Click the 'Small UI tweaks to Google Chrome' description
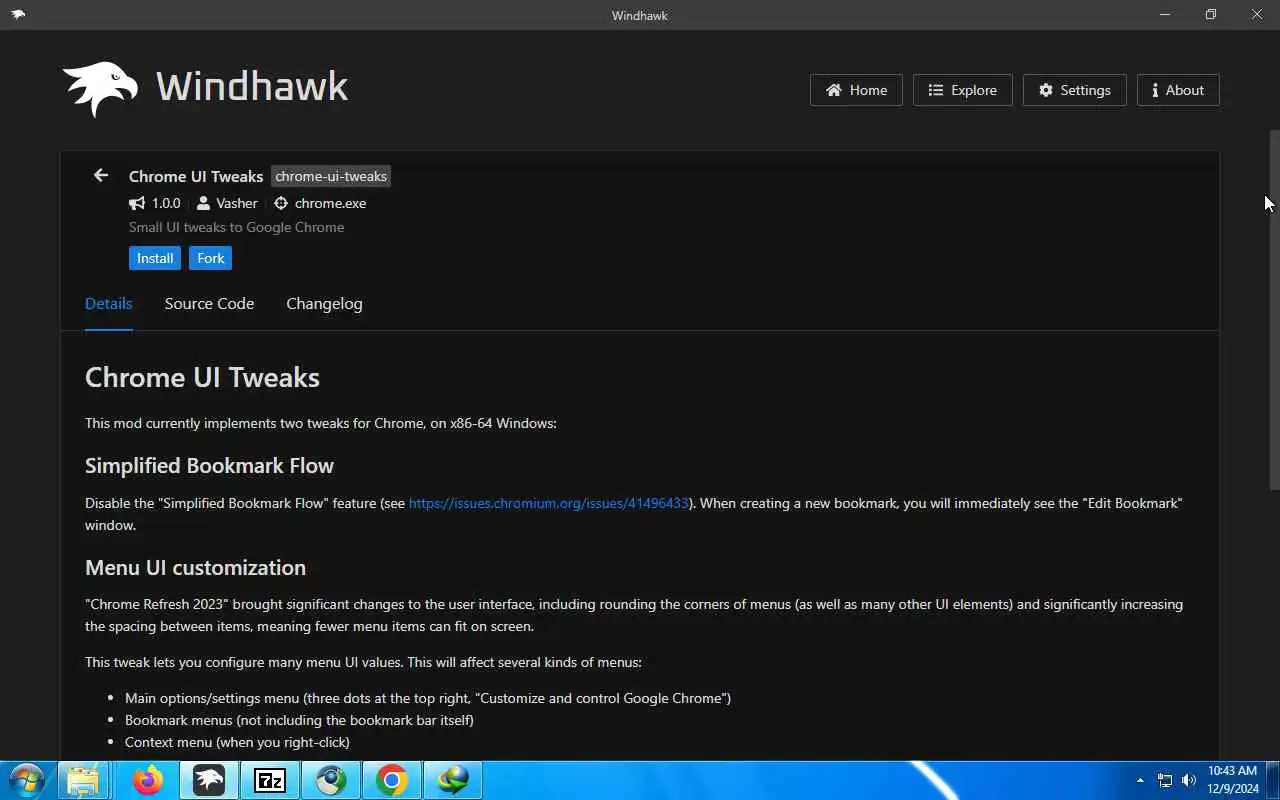Viewport: 1280px width, 800px height. pos(236,227)
